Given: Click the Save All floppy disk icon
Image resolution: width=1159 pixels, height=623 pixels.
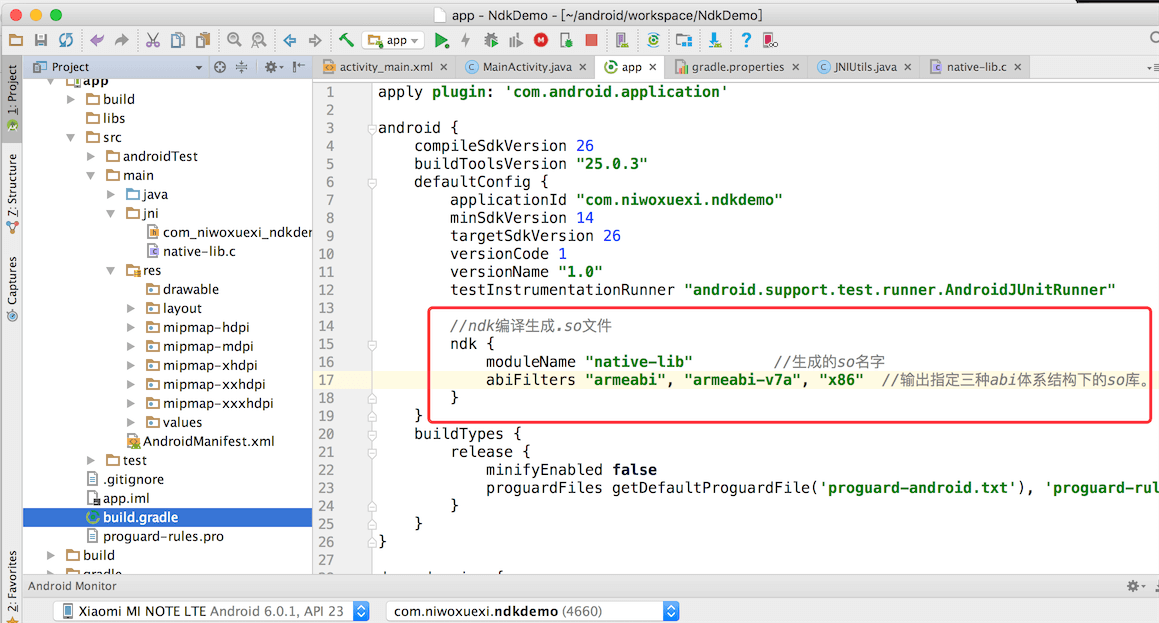Looking at the screenshot, I should pos(41,40).
